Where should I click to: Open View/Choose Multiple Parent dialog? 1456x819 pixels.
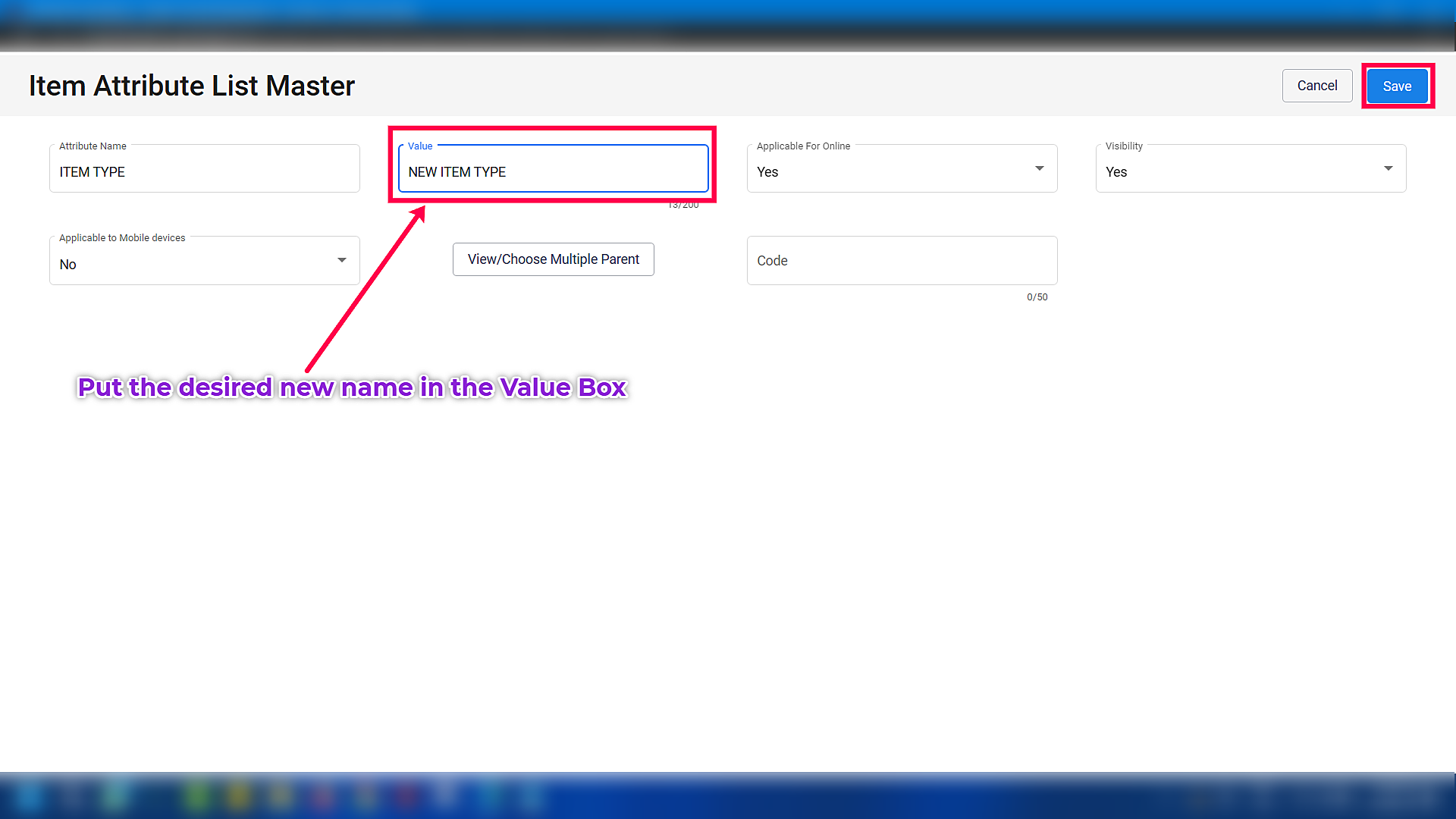(x=553, y=259)
